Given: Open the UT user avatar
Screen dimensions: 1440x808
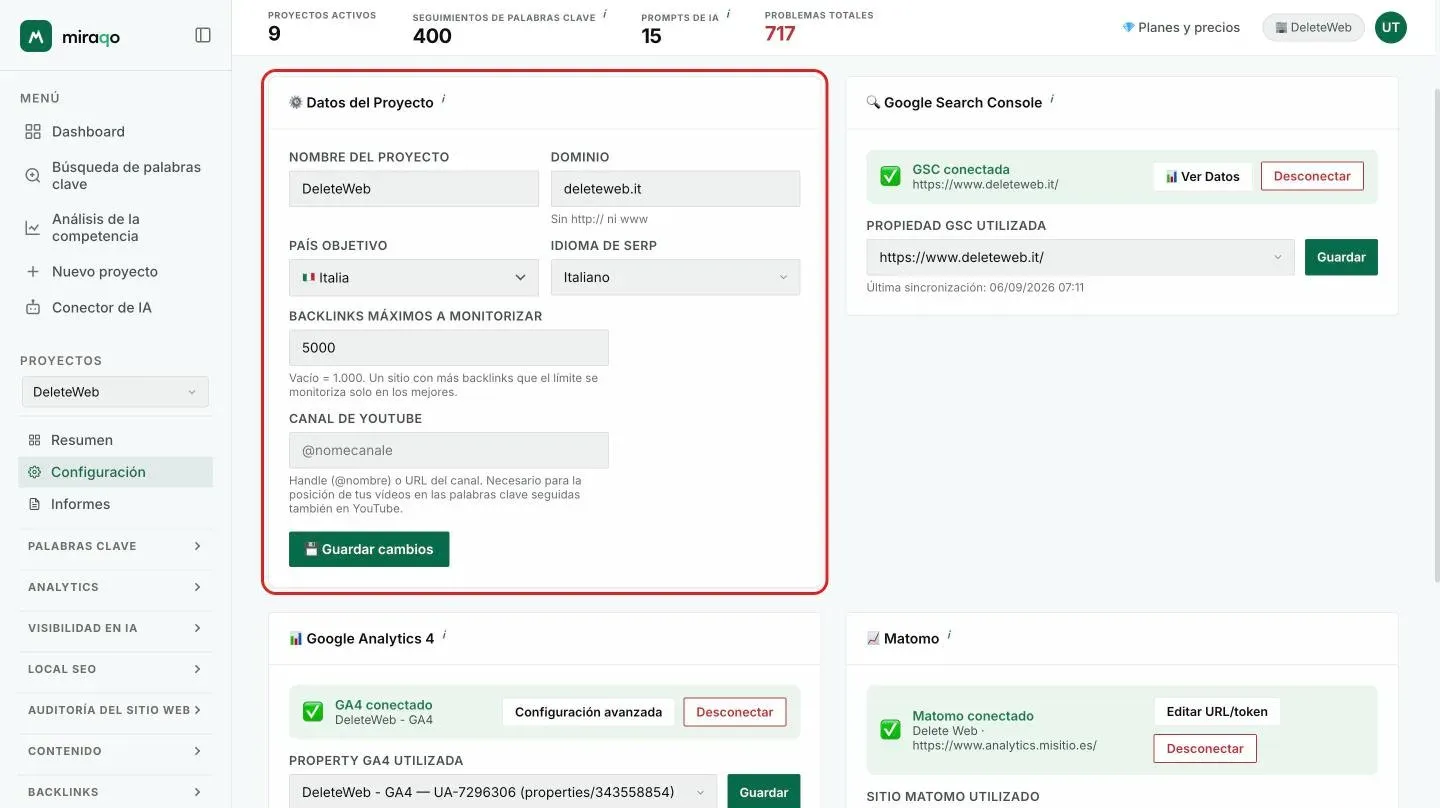Looking at the screenshot, I should (x=1390, y=28).
